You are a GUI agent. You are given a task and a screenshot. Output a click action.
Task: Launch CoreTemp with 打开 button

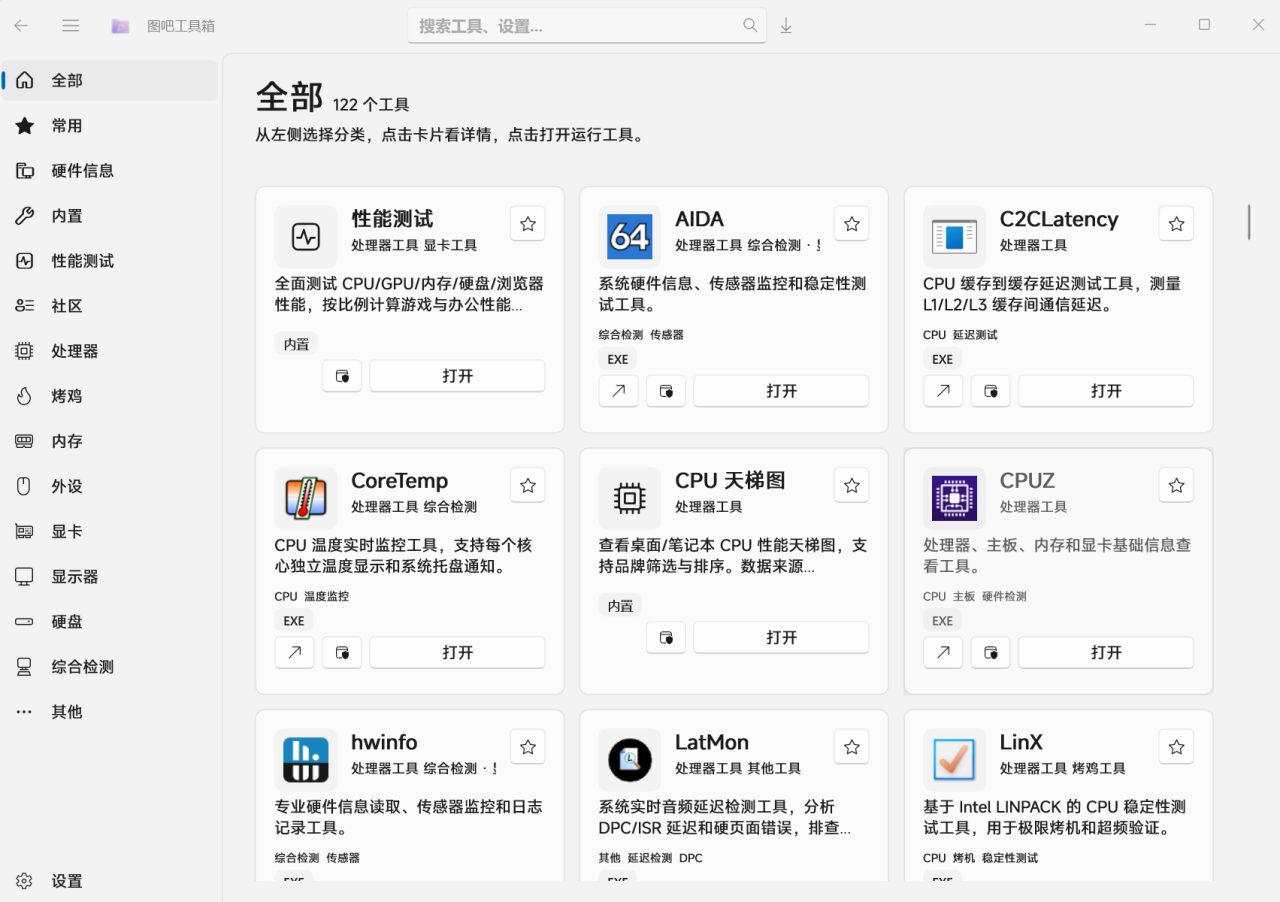(x=457, y=652)
